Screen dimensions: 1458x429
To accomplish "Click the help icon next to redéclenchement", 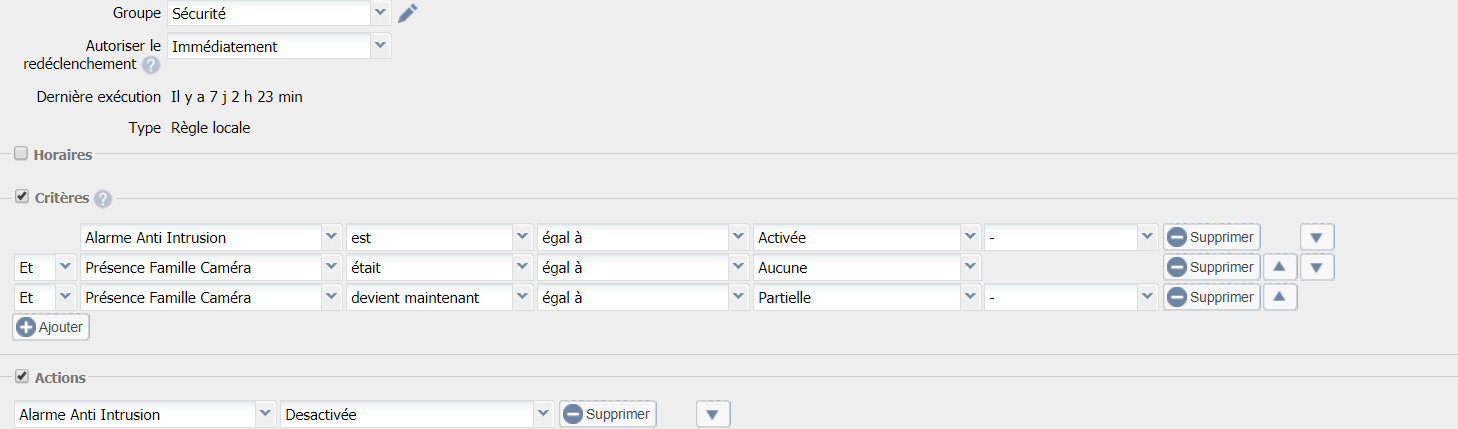I will pyautogui.click(x=151, y=65).
